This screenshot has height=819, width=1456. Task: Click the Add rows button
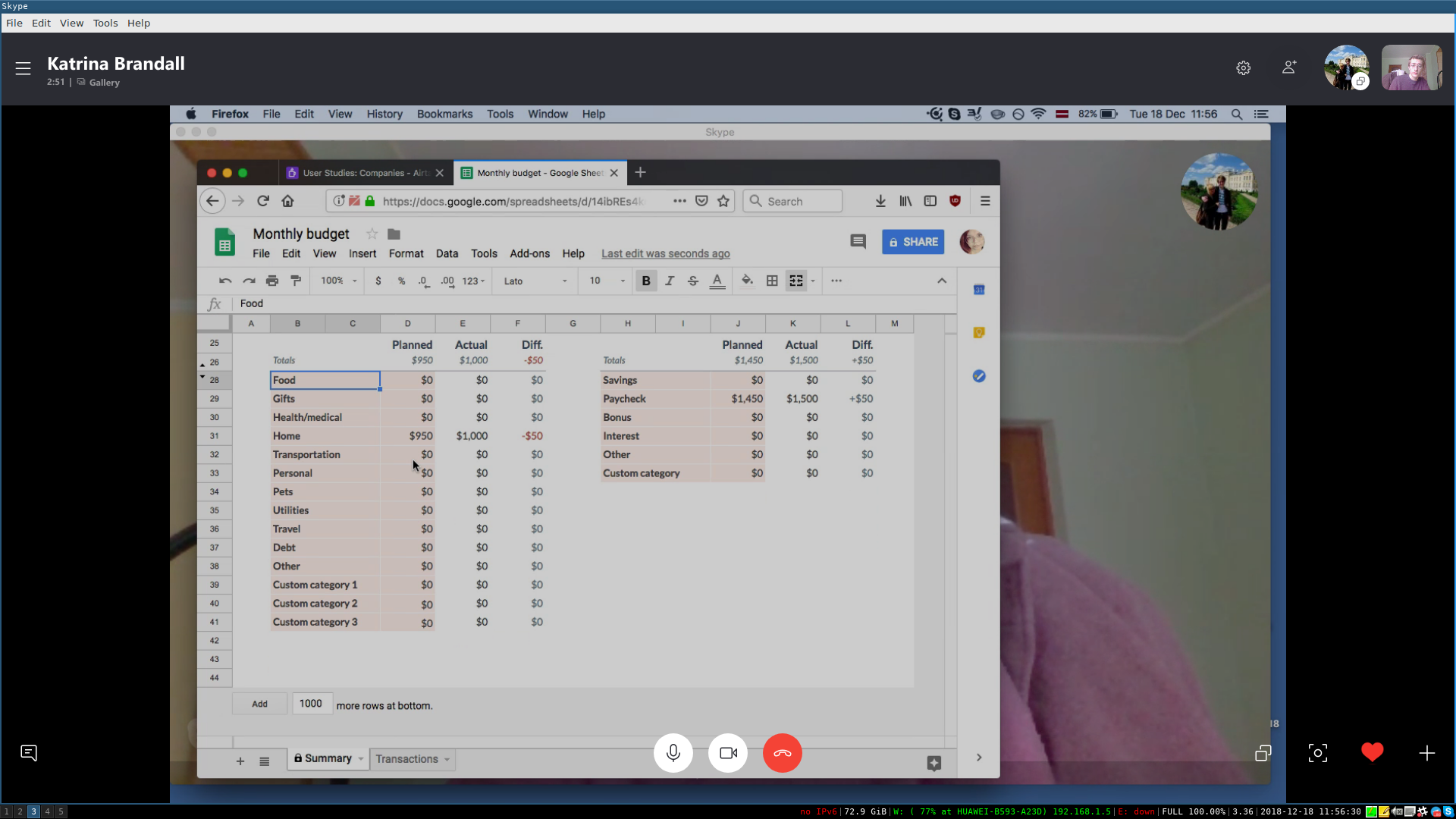point(259,704)
